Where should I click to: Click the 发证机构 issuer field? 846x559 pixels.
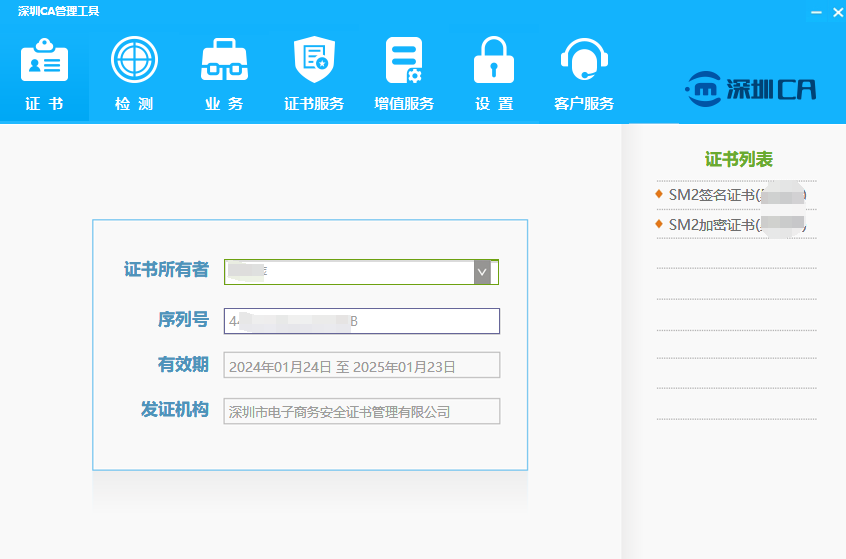pos(361,411)
